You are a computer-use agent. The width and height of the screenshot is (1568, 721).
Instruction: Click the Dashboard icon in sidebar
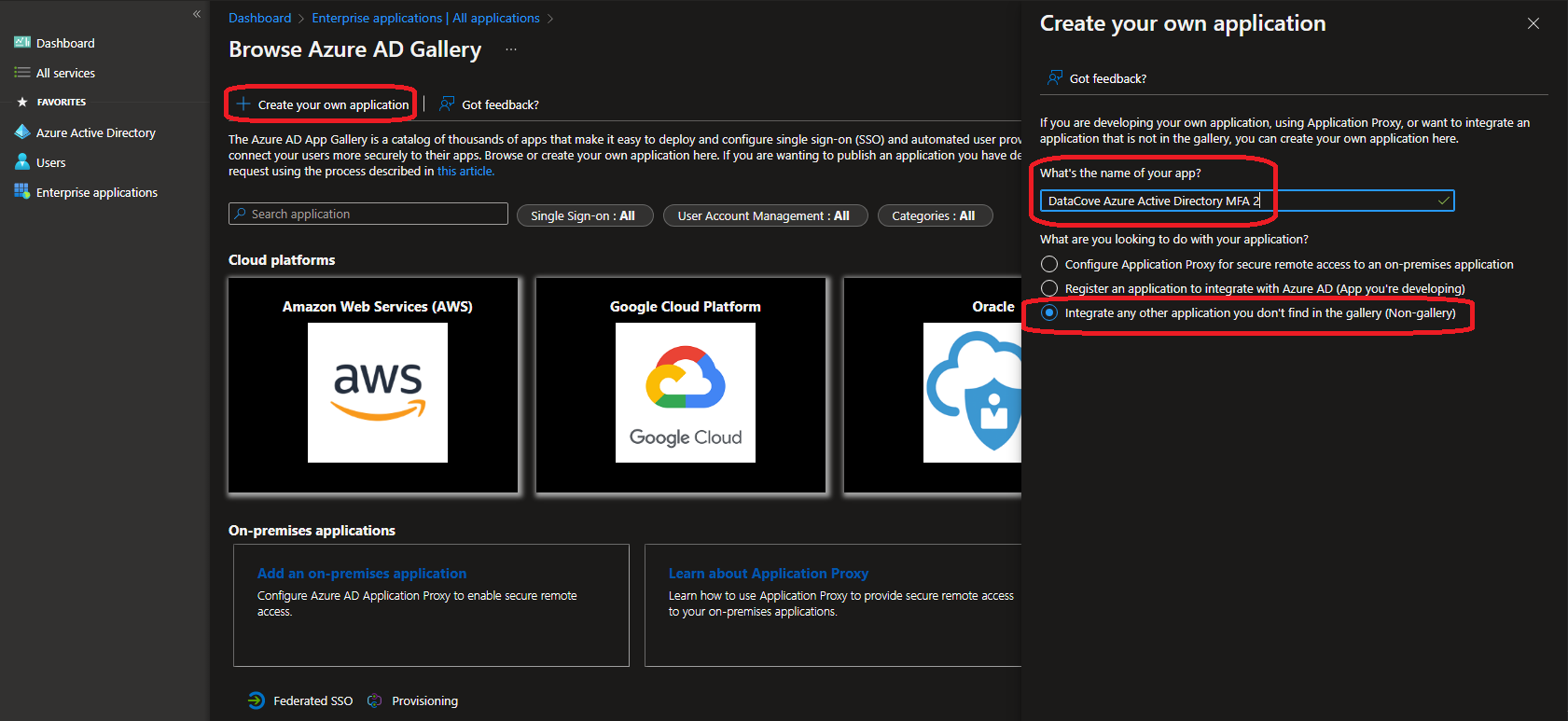point(22,43)
